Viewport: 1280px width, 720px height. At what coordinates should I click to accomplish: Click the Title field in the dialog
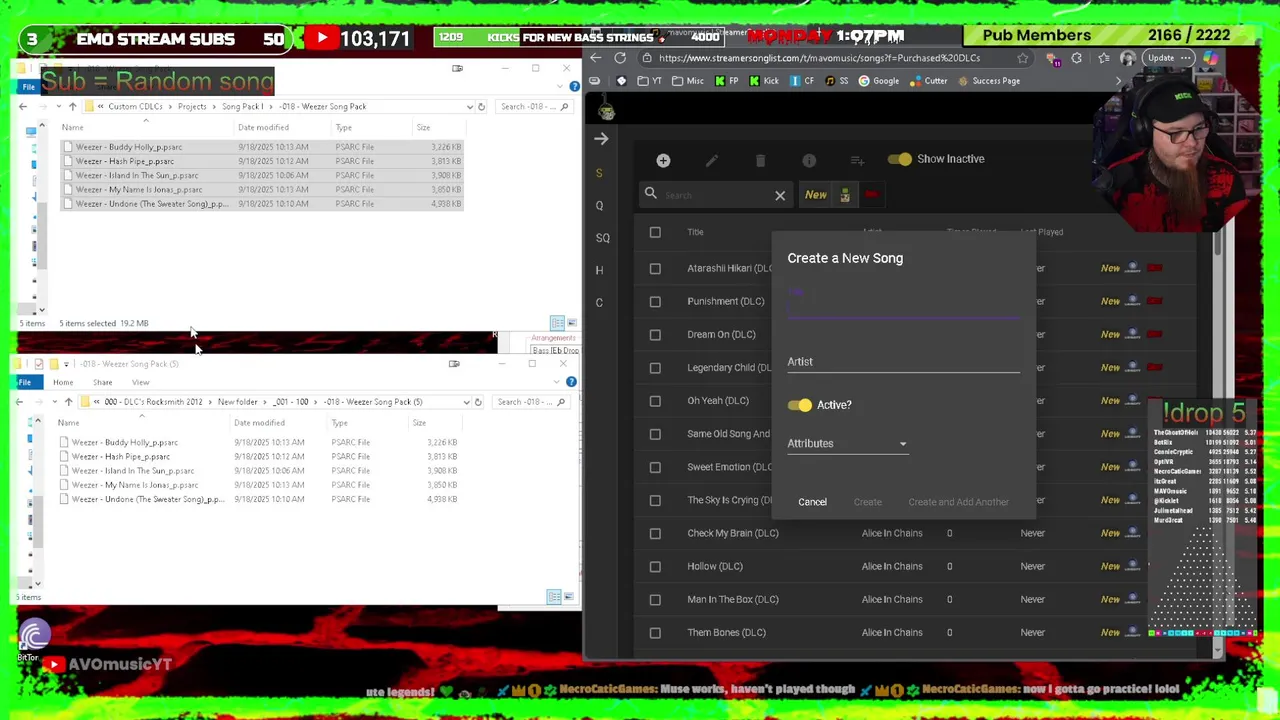tap(903, 305)
